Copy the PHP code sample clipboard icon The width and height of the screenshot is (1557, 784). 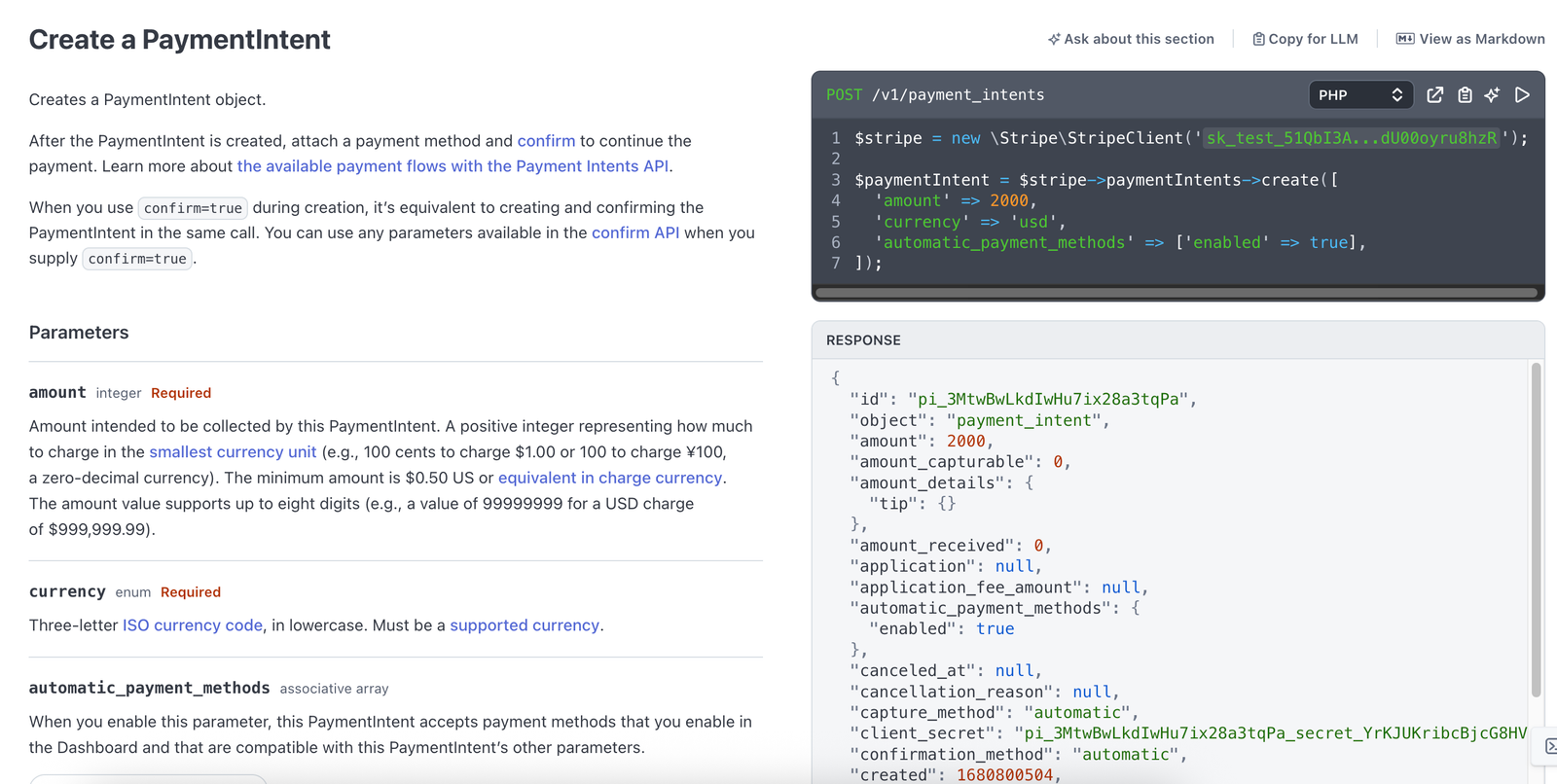tap(1465, 94)
